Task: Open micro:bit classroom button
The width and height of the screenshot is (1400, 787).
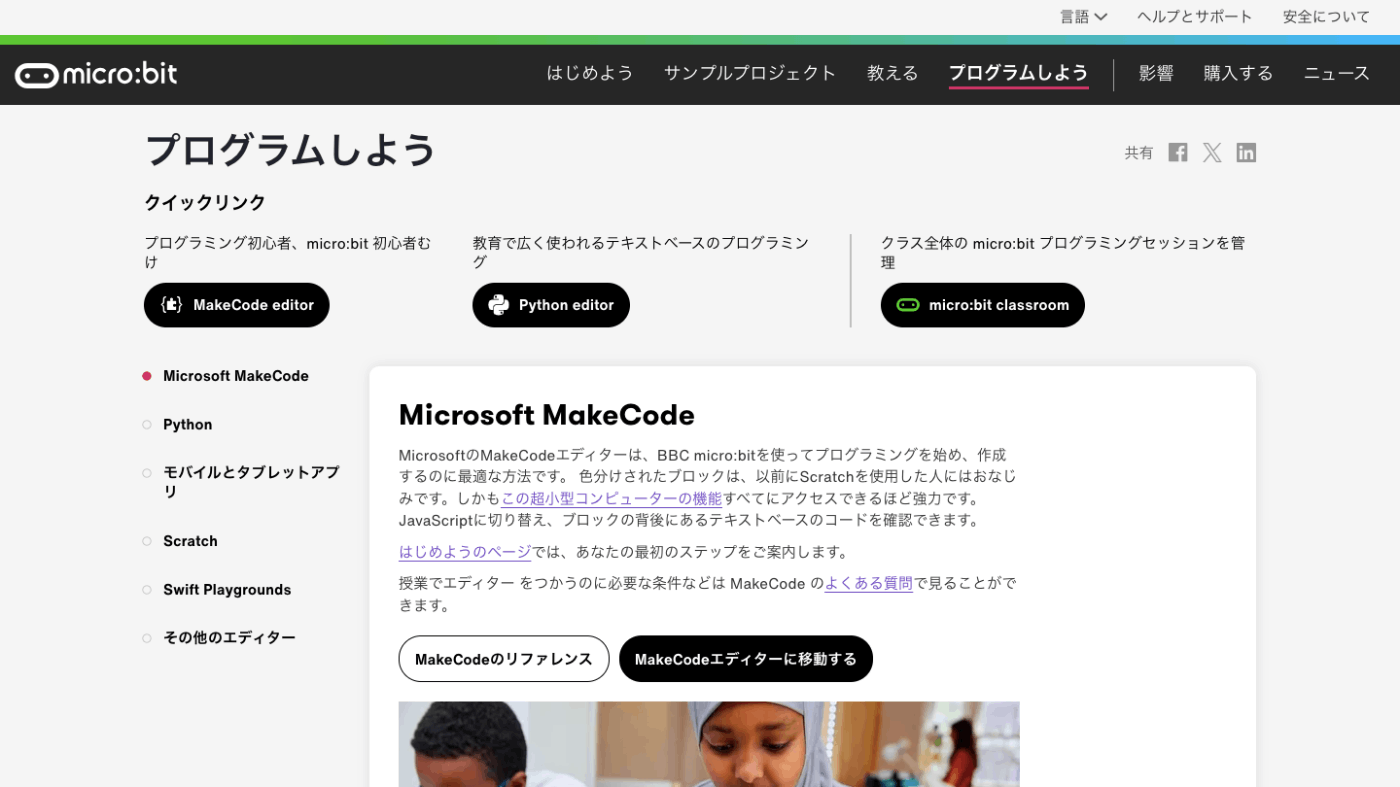Action: [x=982, y=305]
